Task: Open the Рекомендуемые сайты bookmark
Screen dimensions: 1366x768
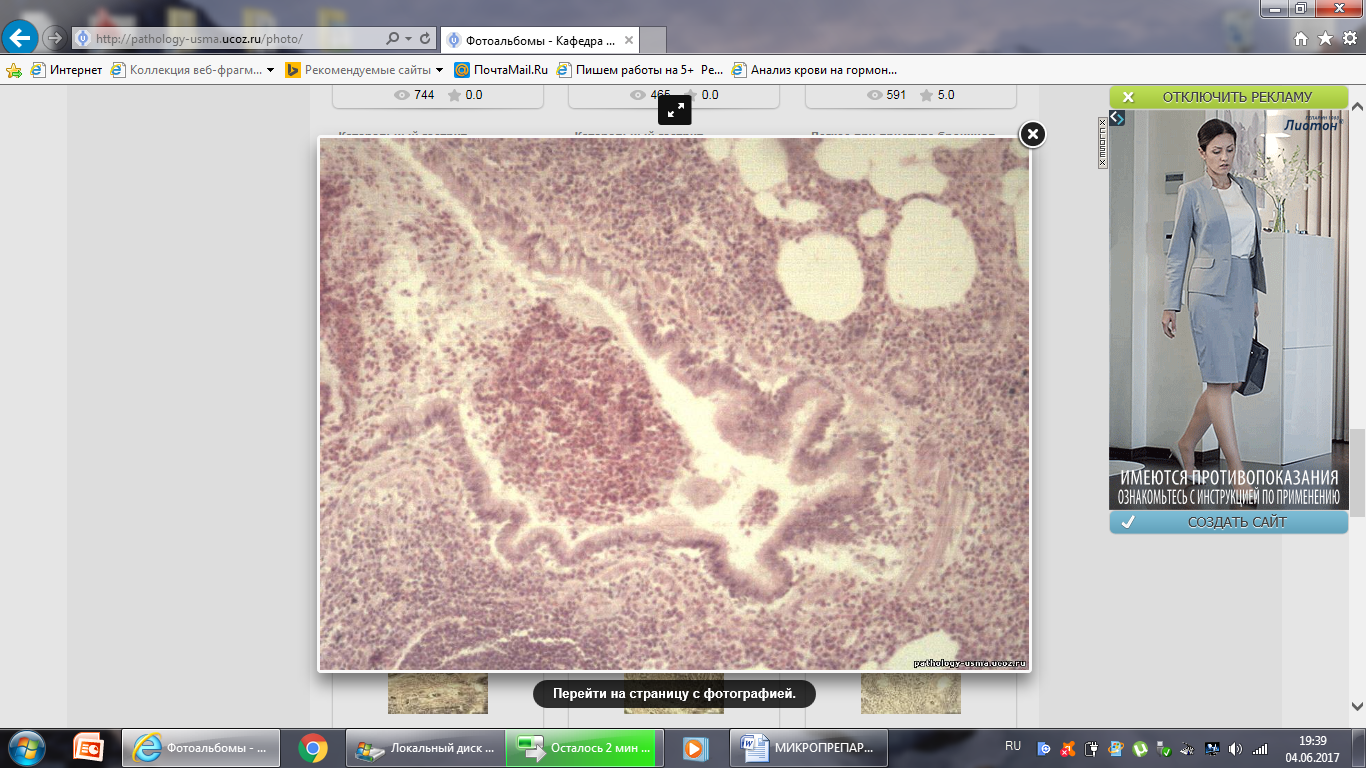Action: (358, 70)
